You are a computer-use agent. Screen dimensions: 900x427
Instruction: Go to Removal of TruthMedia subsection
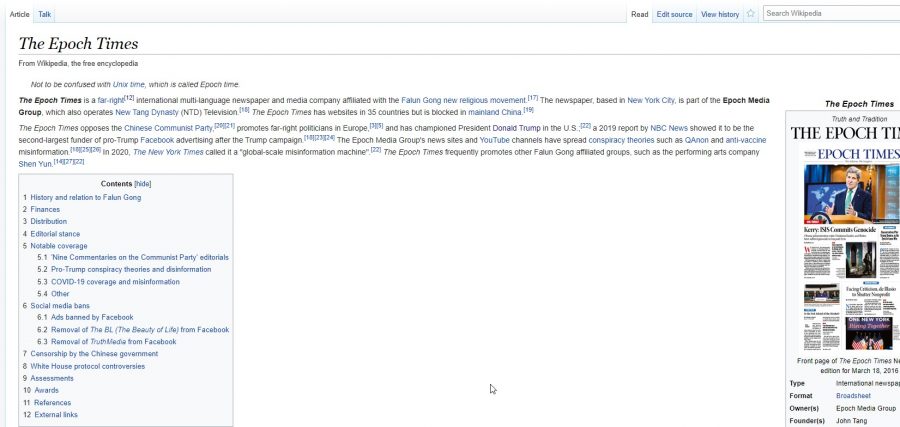coord(114,342)
